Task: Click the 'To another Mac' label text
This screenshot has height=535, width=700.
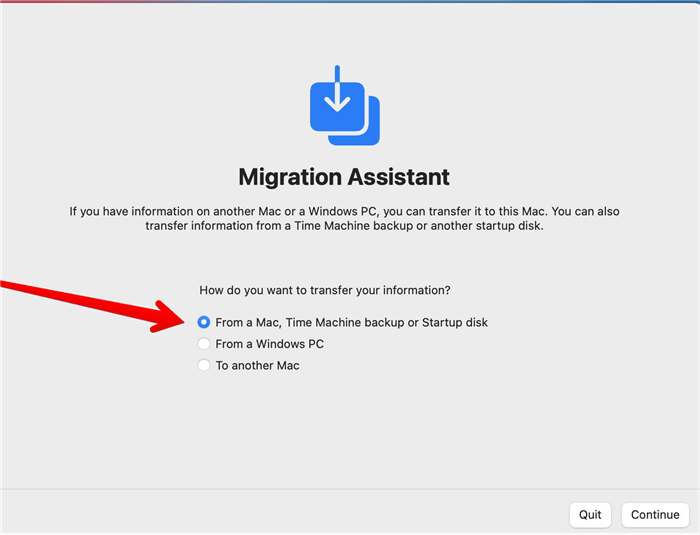Action: point(257,366)
